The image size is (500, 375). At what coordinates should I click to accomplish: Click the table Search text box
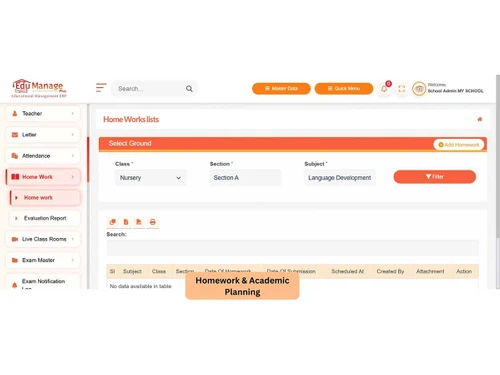[x=293, y=248]
